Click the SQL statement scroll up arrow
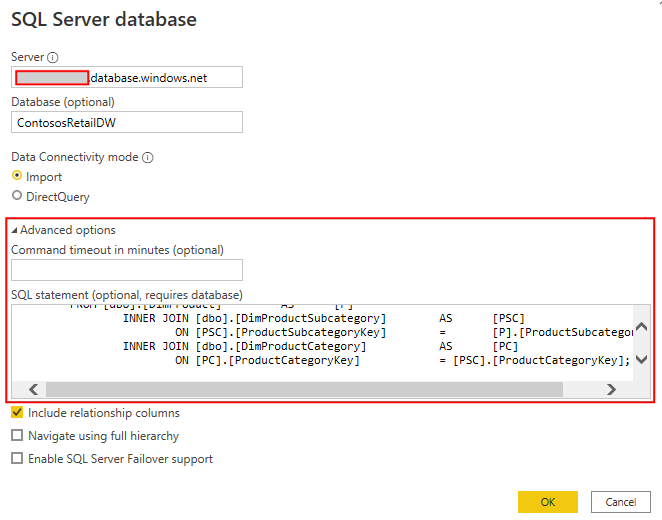 click(642, 327)
